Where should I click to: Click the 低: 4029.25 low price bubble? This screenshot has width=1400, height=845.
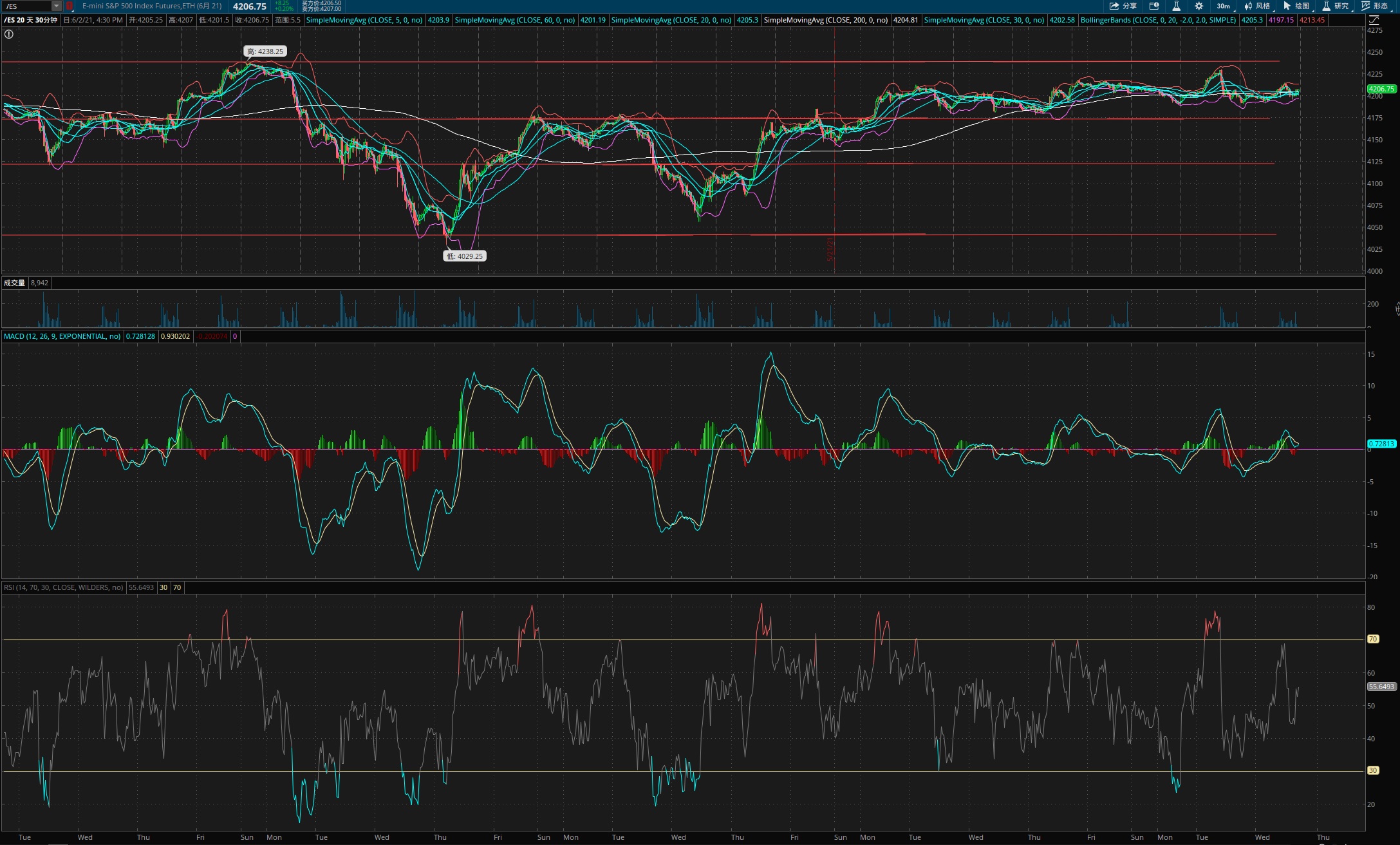(x=464, y=256)
